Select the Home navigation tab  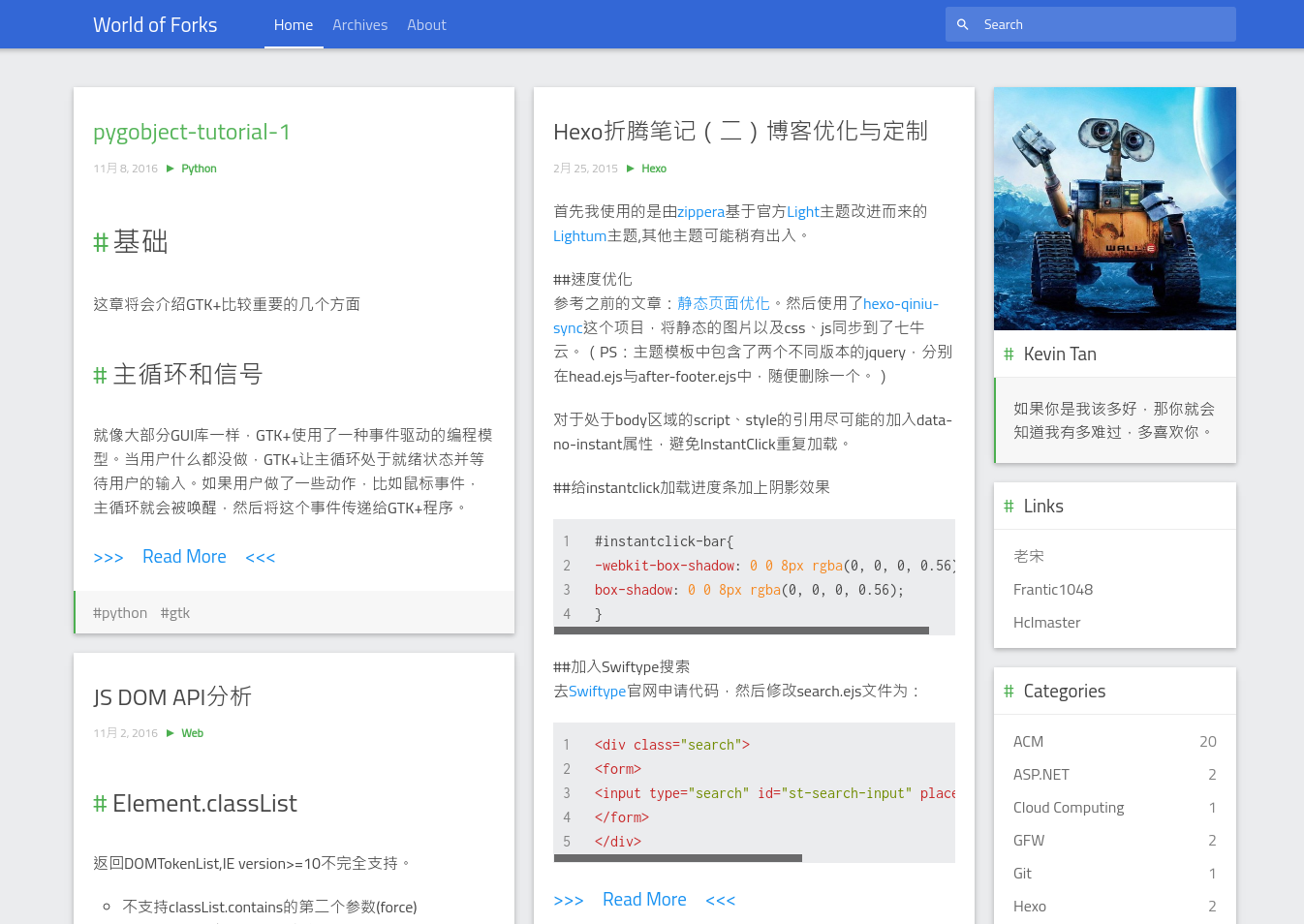(x=294, y=24)
